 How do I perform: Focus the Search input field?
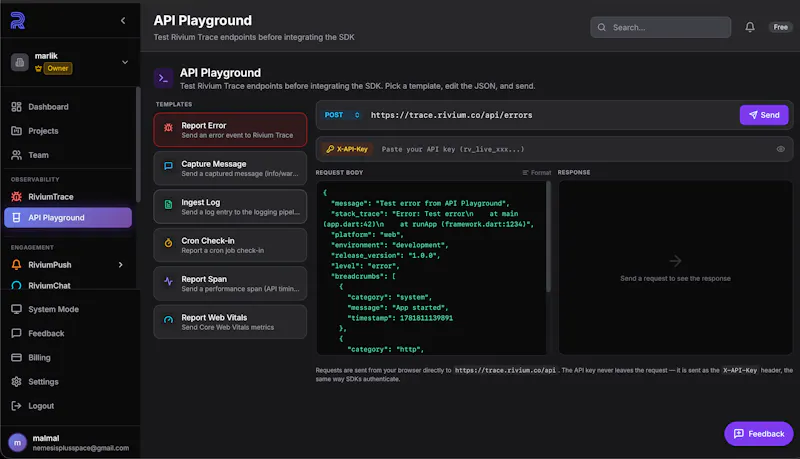point(660,27)
